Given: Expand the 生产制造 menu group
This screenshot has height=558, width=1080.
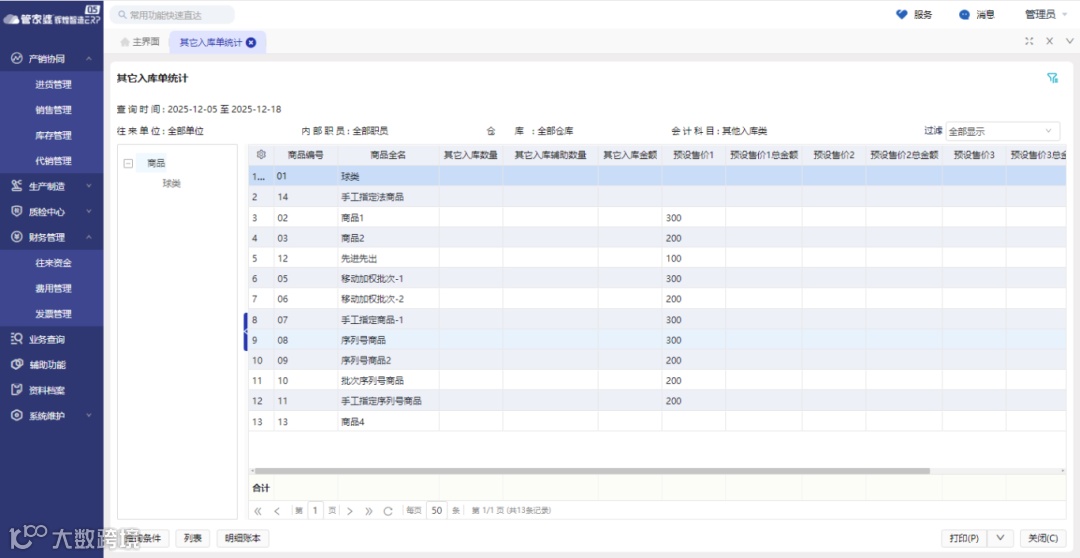Looking at the screenshot, I should click(x=89, y=186).
